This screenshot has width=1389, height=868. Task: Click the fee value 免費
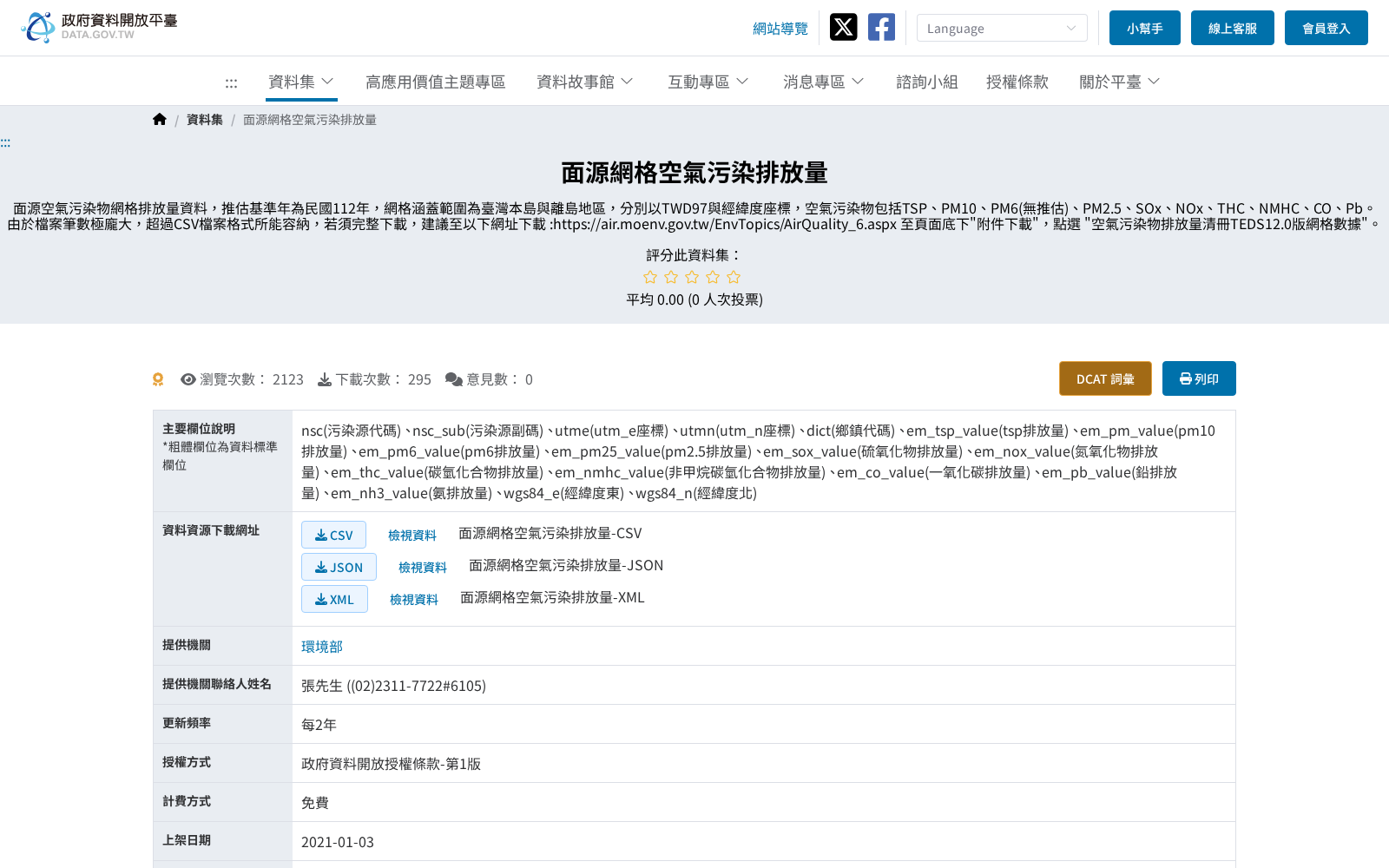coord(315,803)
